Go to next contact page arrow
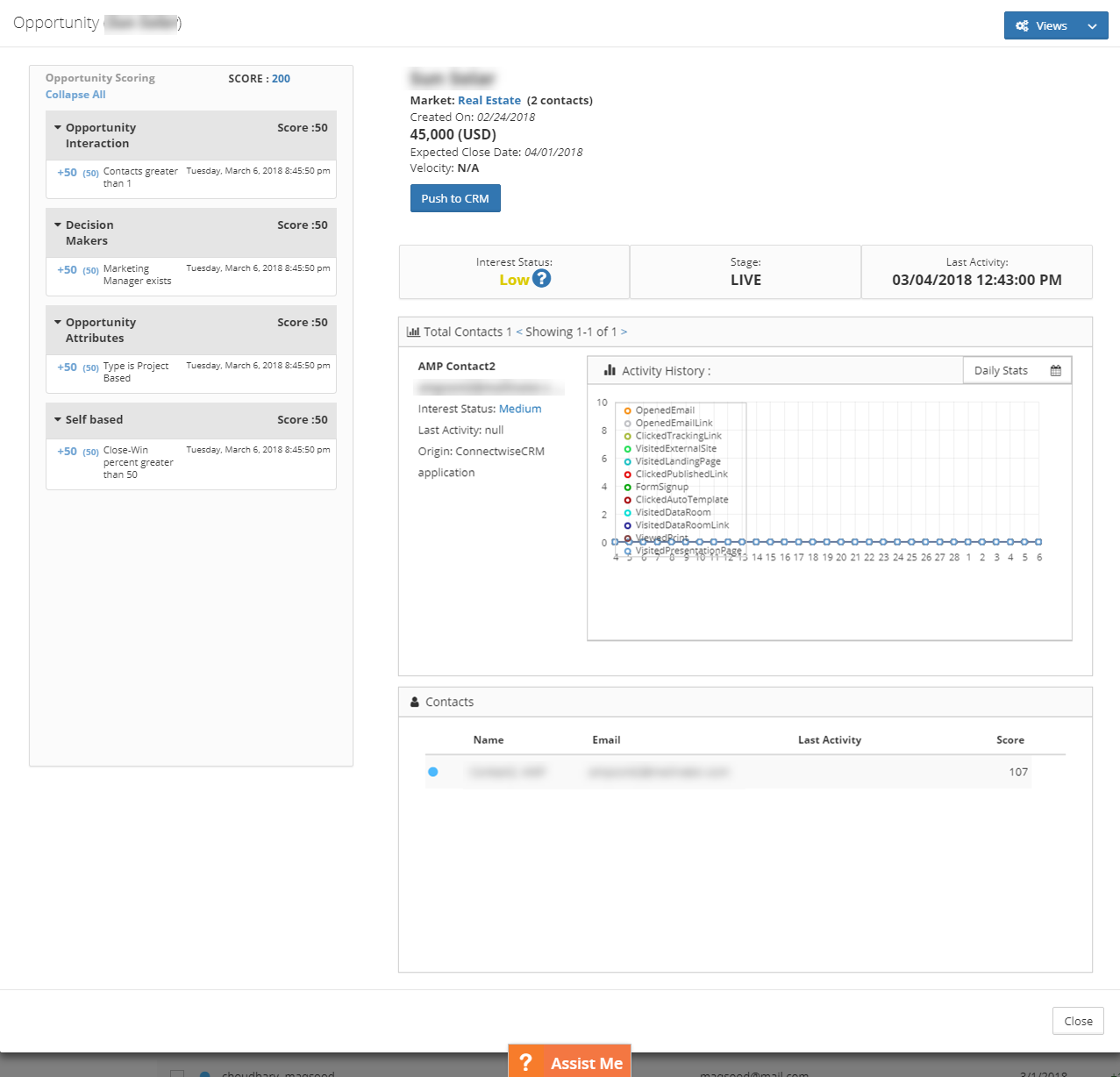This screenshot has width=1120, height=1077. pyautogui.click(x=624, y=332)
